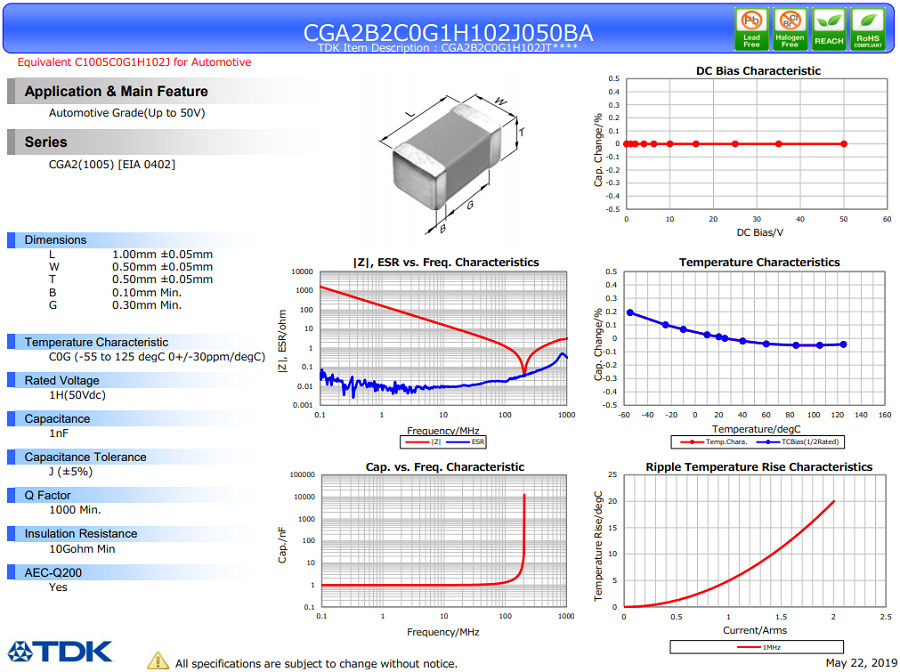Click the |Z|, ESR vs. Freq. chart title
Image resolution: width=900 pixels, height=672 pixels.
tap(446, 262)
